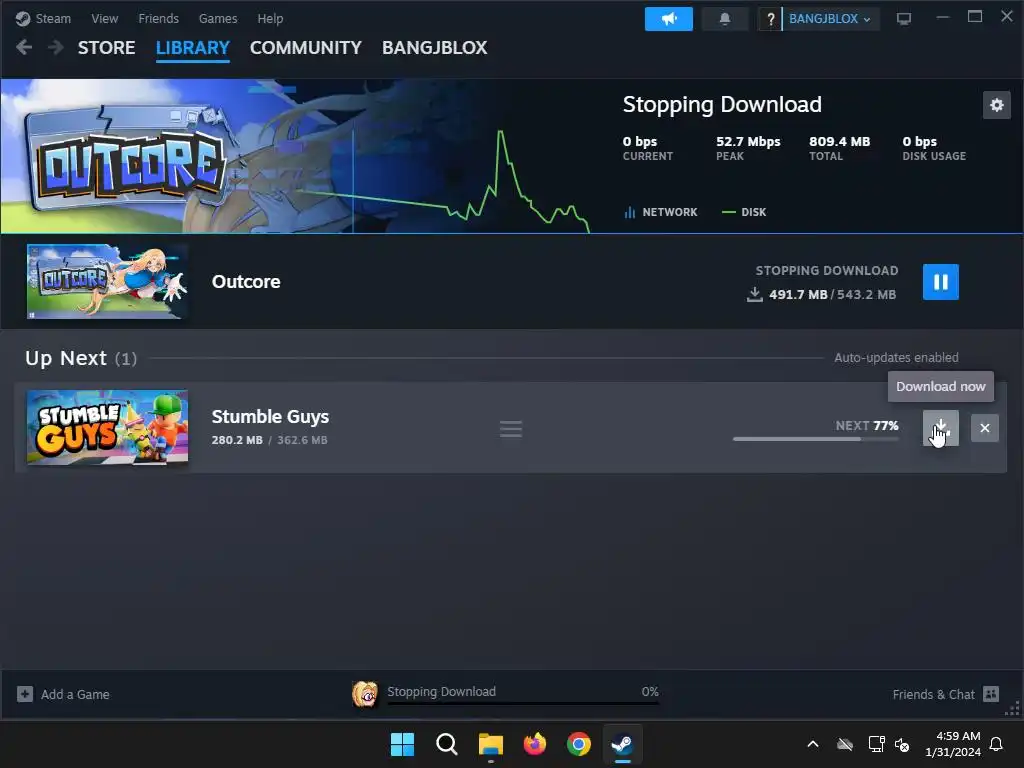Open notifications bell
1024x768 pixels.
click(724, 19)
